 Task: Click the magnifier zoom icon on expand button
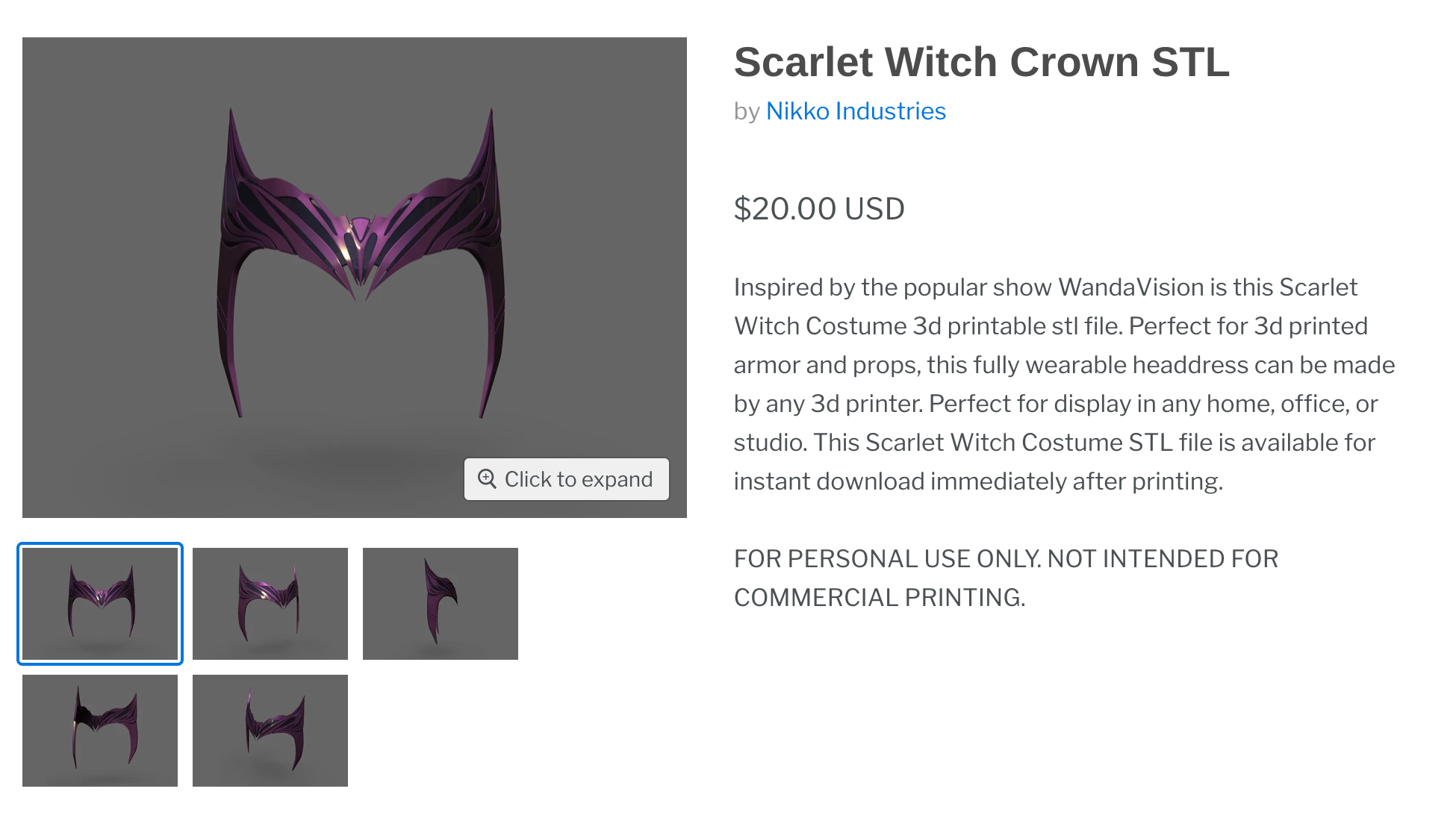coord(487,478)
